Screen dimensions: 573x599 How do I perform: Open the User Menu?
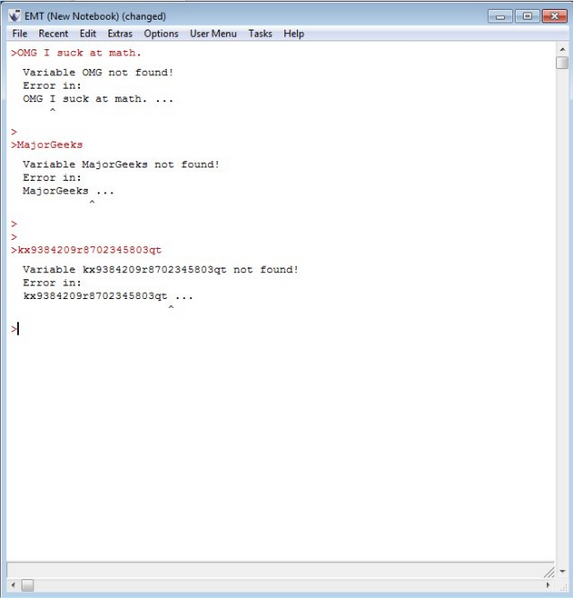click(213, 34)
